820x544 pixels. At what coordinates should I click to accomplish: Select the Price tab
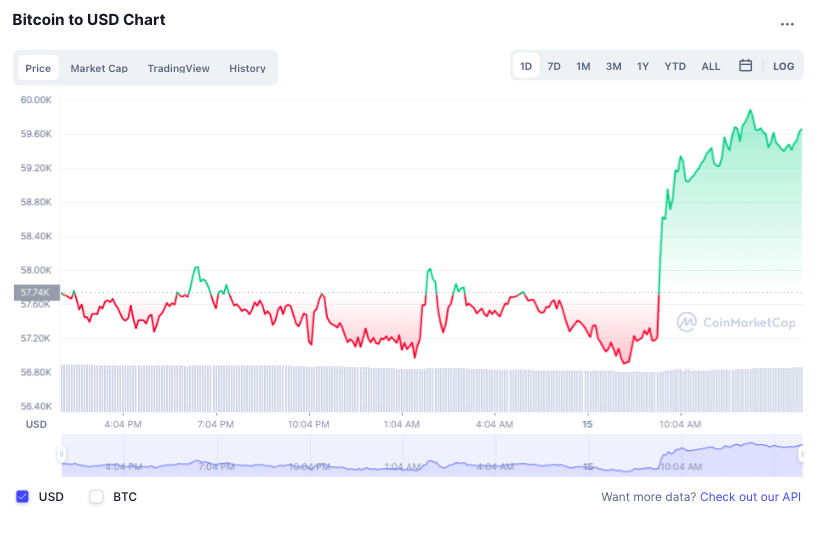click(x=38, y=68)
